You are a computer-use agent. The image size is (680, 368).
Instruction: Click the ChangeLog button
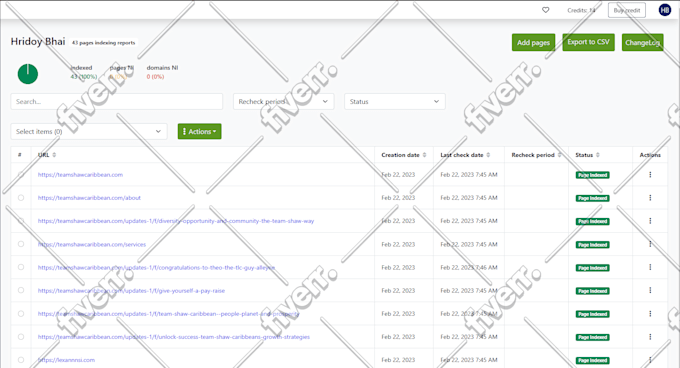tap(642, 42)
